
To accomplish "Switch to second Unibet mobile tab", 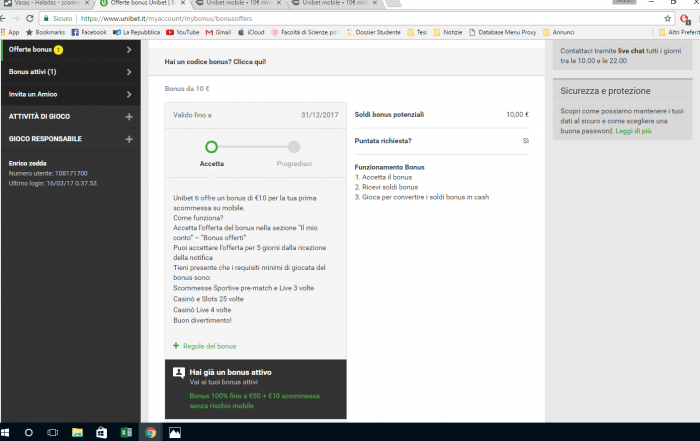I will [x=334, y=3].
